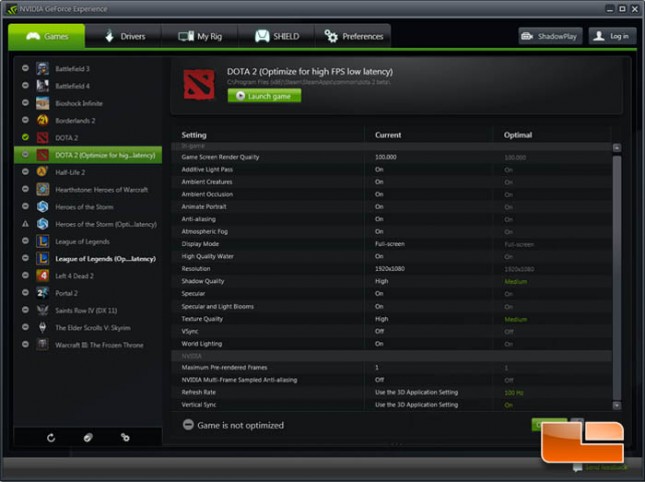The image size is (645, 482).
Task: Click the Shadow Quality setting row
Action: point(391,281)
